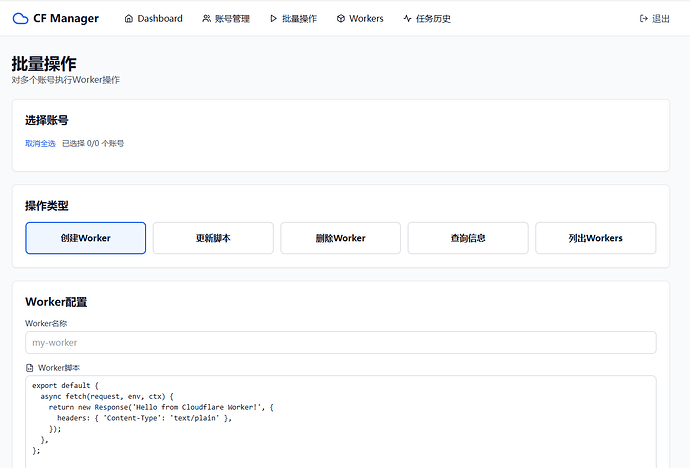Click the 操作类型 section title
This screenshot has height=468, width=690.
point(47,206)
